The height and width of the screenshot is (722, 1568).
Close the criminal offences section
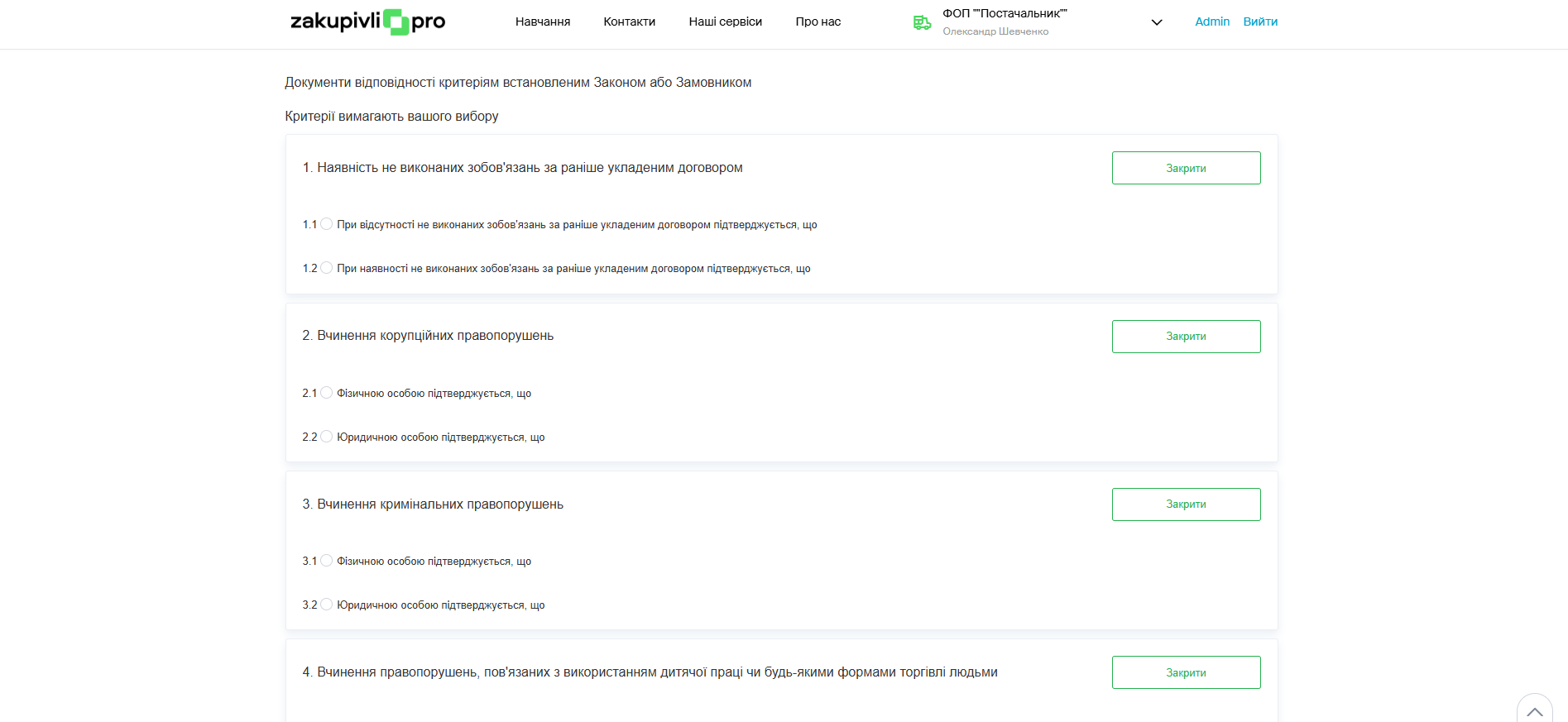point(1186,504)
